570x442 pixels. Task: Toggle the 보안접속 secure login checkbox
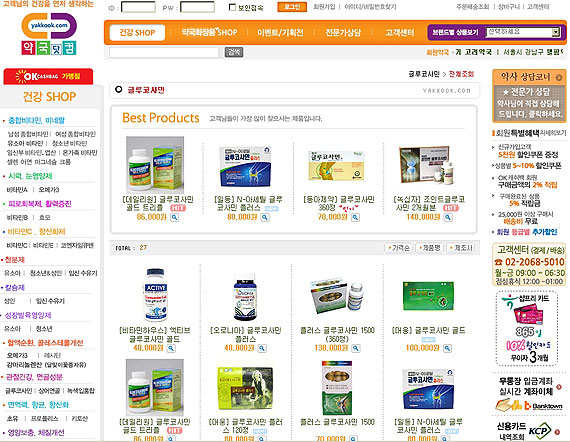[232, 7]
